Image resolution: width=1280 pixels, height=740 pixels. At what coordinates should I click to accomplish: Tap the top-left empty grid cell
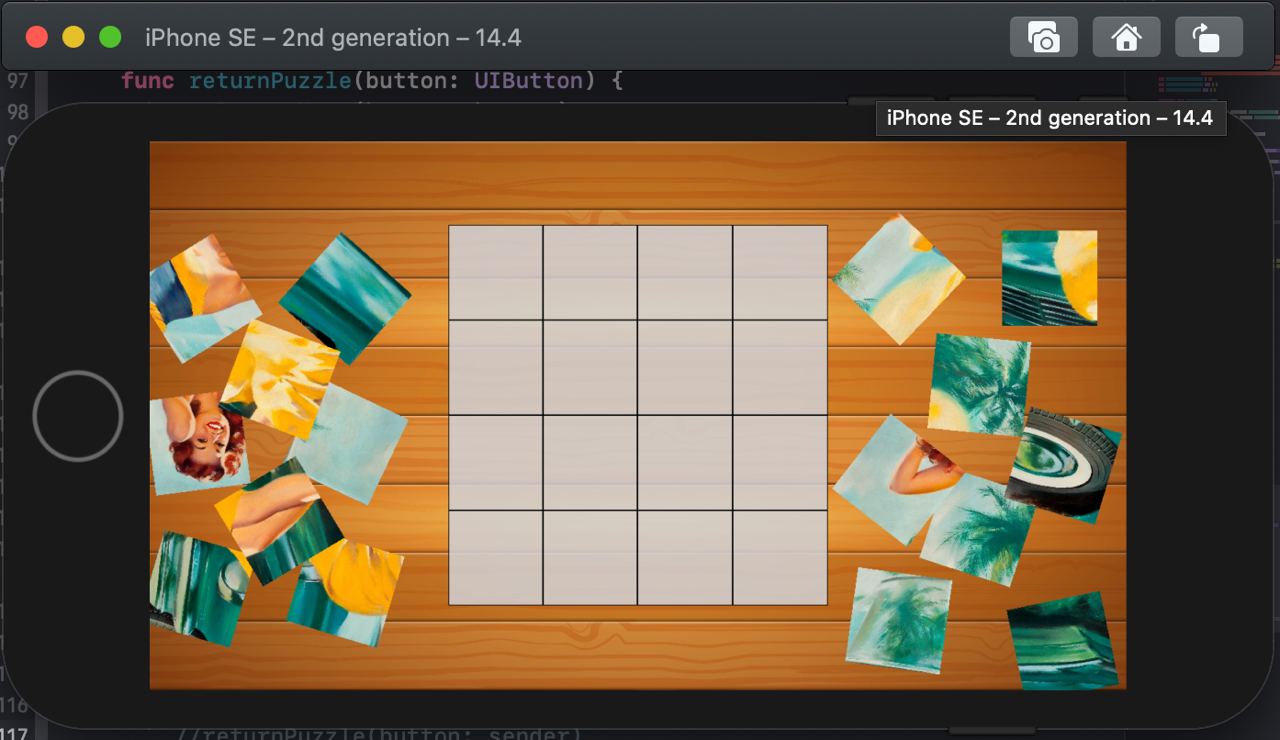tap(496, 273)
